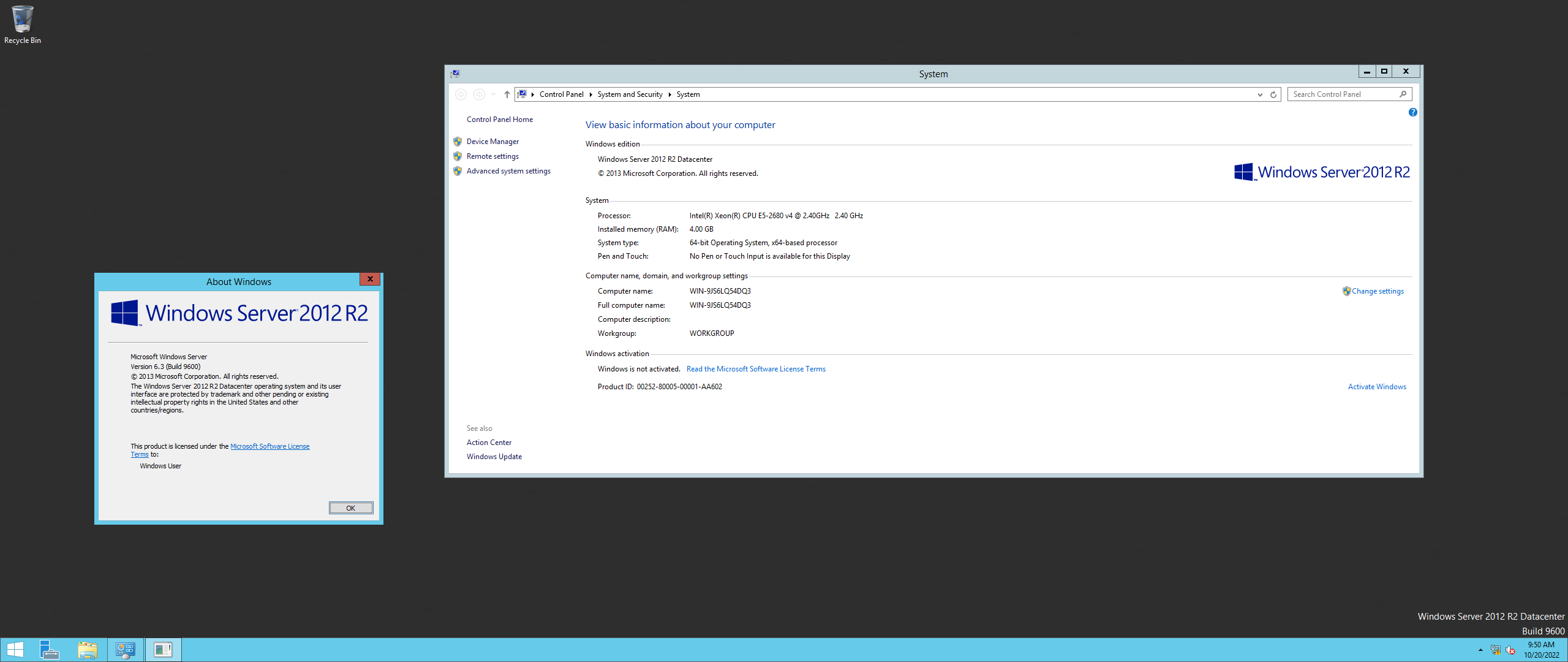Click Activate Windows link

(x=1376, y=387)
